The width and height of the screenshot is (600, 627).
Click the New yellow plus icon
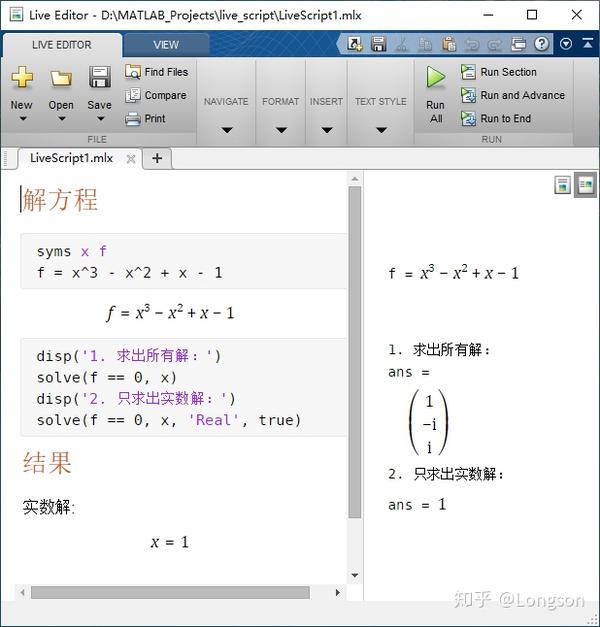tap(22, 76)
